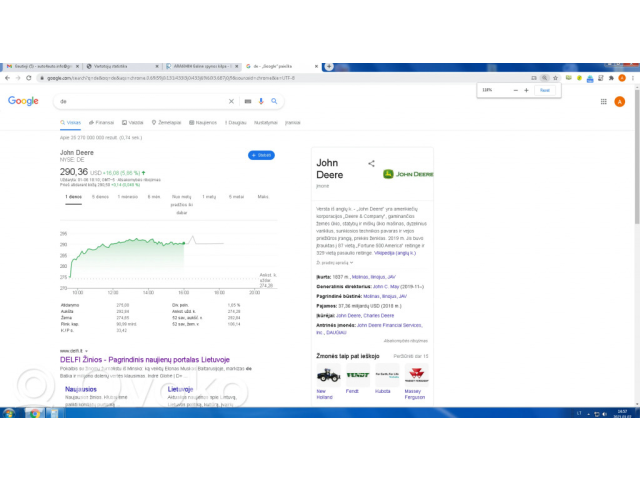Screen dimensions: 640x480
Task: Select the 5 dienos chart range
Action: (x=100, y=197)
